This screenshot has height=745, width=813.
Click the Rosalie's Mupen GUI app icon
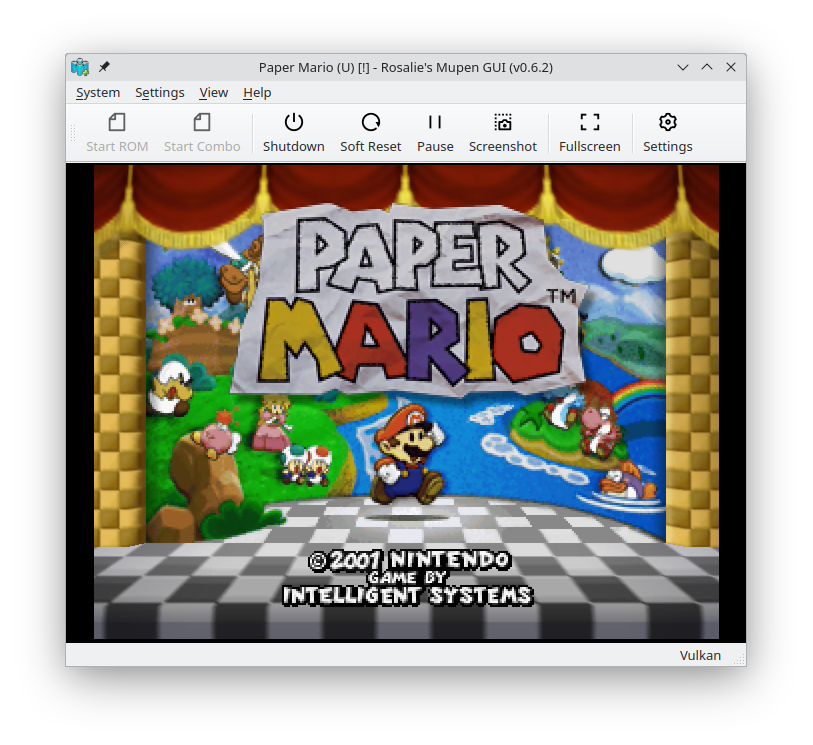point(80,67)
